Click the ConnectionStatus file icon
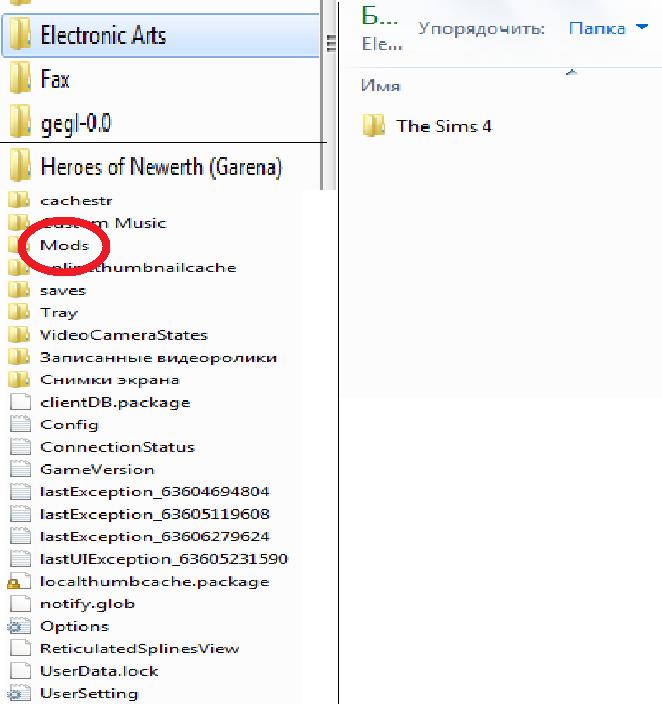The height and width of the screenshot is (704, 662). pos(20,447)
